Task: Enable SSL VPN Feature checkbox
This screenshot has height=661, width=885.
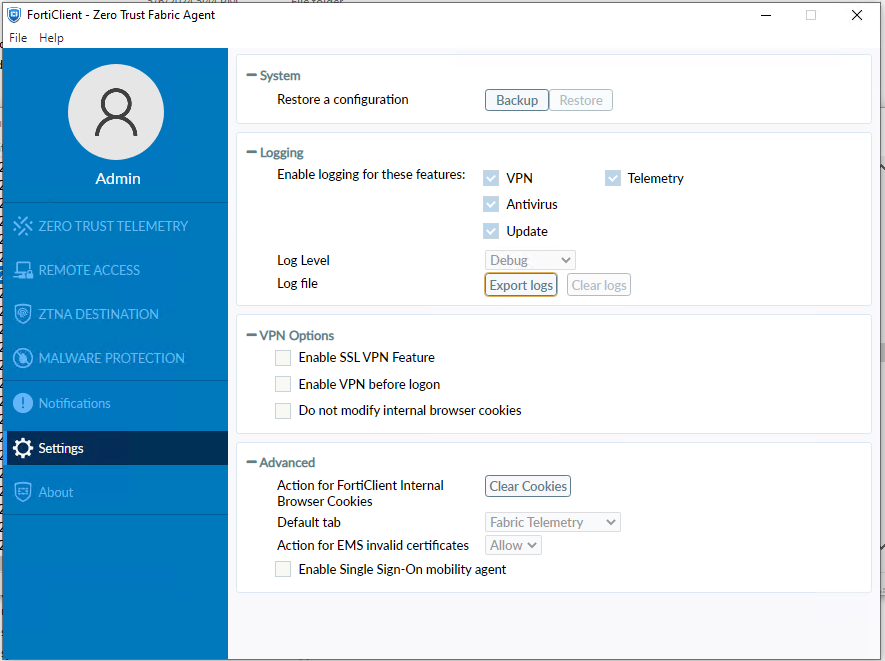Action: 284,357
